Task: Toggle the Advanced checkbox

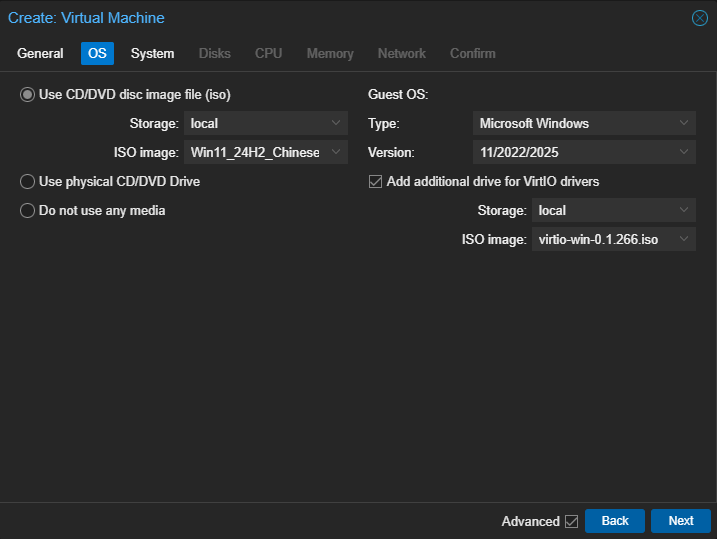Action: click(572, 521)
